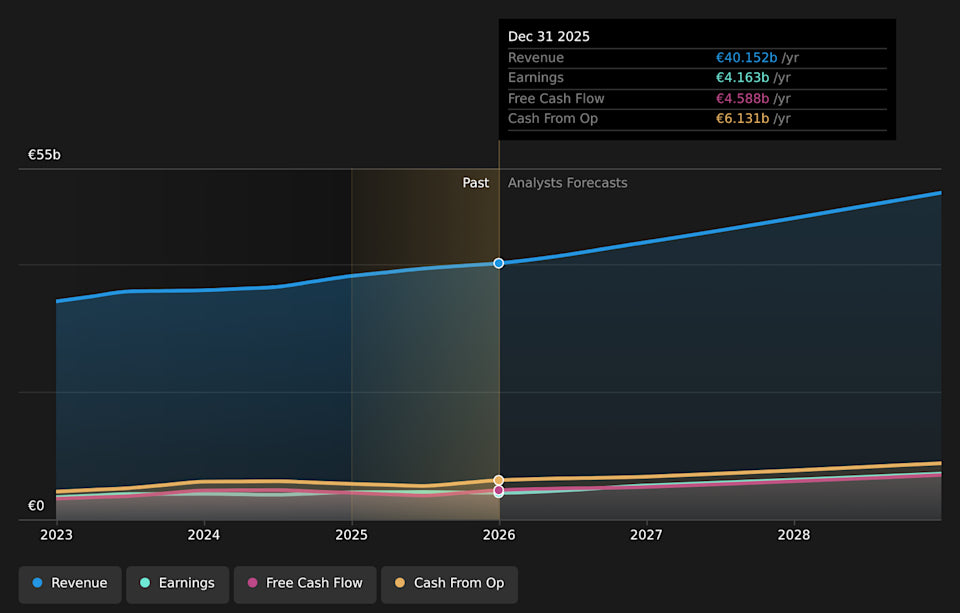Screen dimensions: 960x613
Task: Select the orange Cash From Op data point marker
Action: 499,480
